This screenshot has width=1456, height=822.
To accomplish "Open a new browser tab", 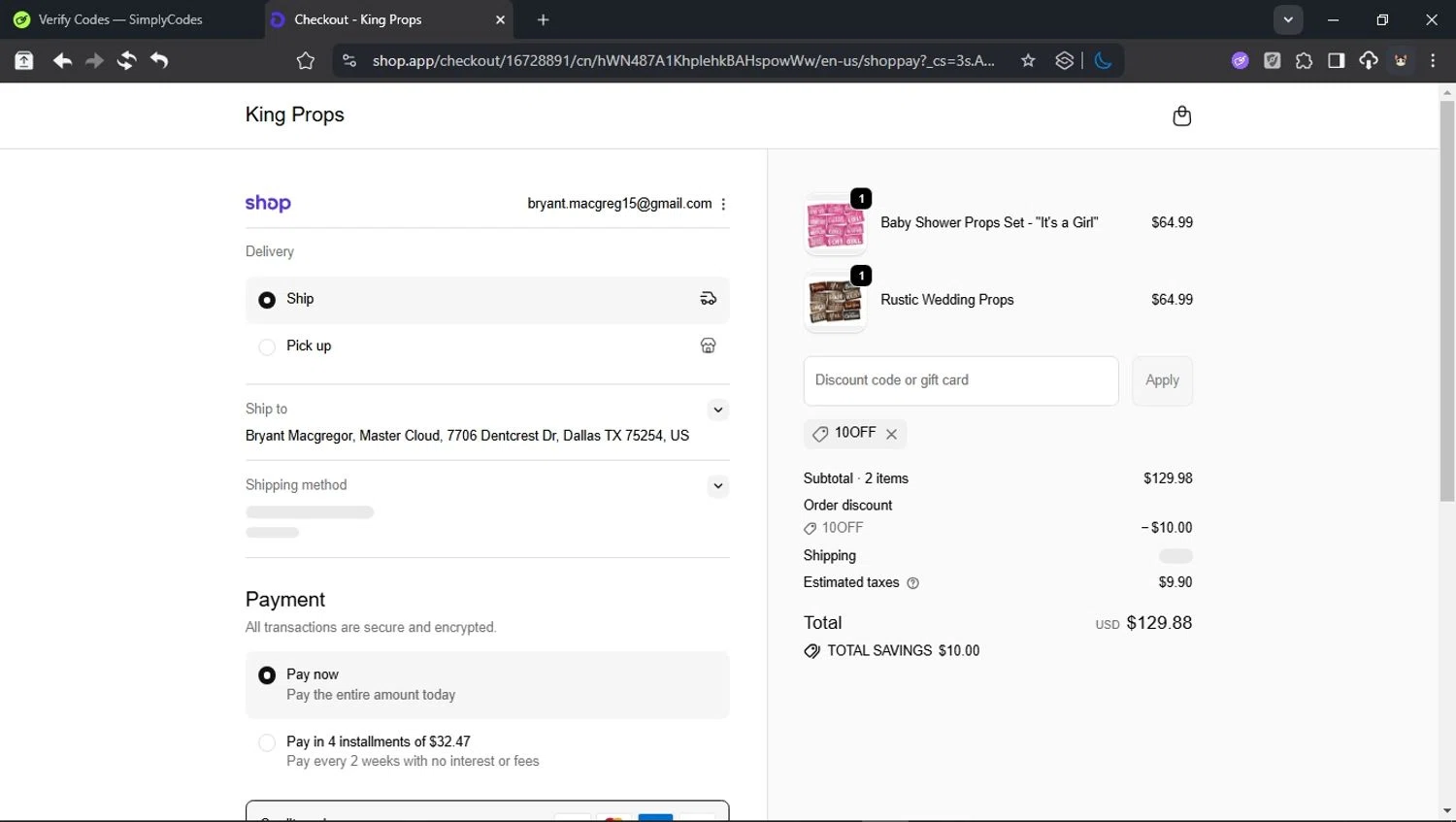I will 543,19.
